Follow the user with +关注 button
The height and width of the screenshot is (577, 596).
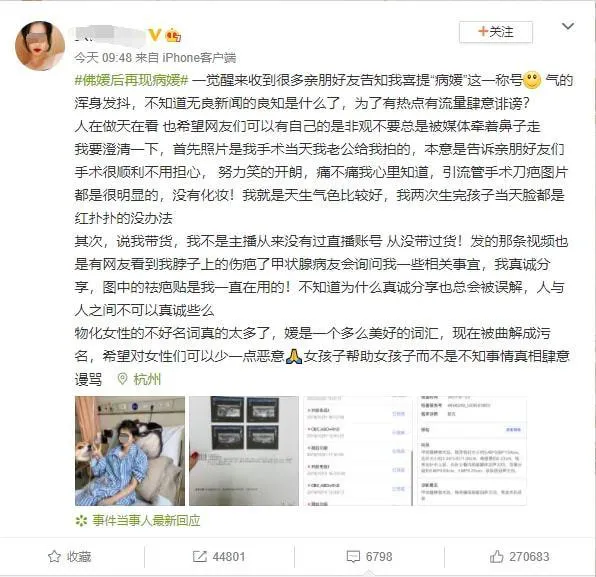click(496, 32)
